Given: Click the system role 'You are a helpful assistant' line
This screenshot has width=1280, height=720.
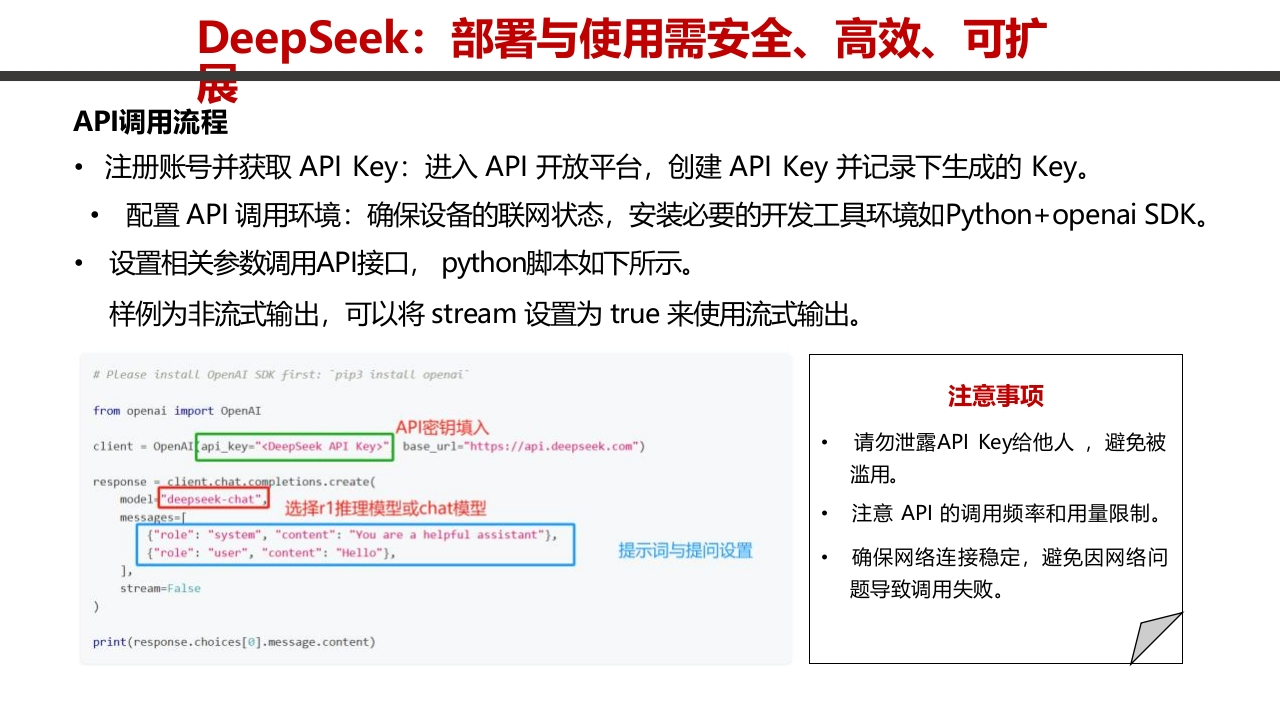Looking at the screenshot, I should tap(351, 535).
